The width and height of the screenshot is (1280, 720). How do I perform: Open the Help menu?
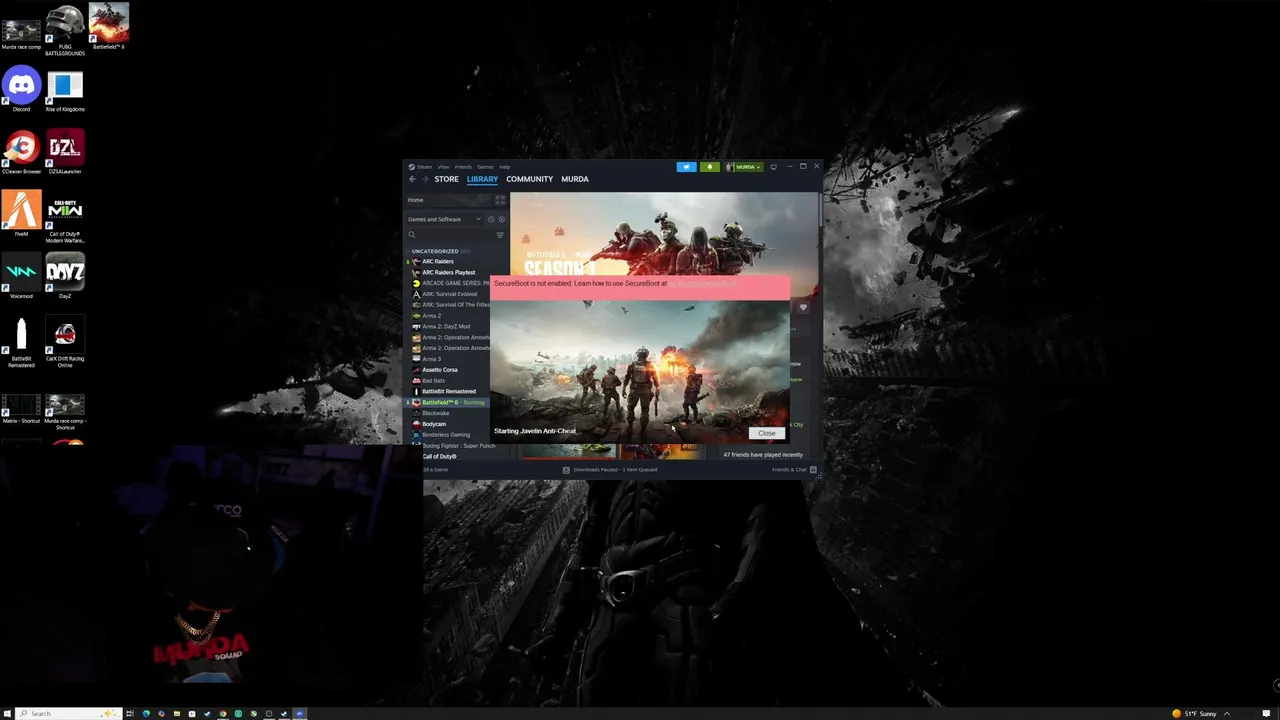tap(505, 167)
